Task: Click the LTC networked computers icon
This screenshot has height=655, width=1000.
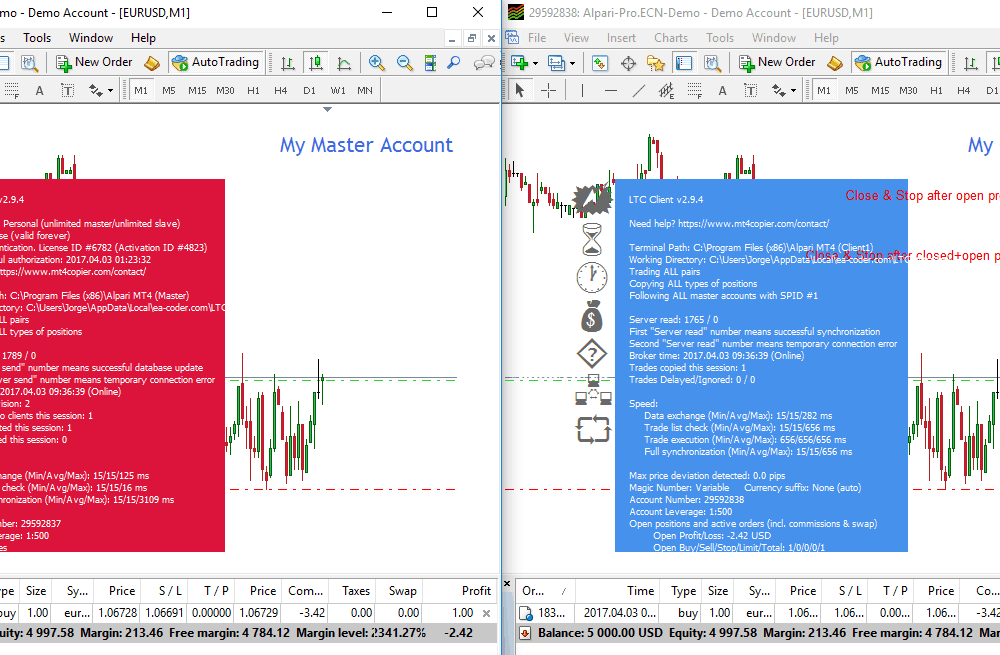Action: (x=593, y=390)
